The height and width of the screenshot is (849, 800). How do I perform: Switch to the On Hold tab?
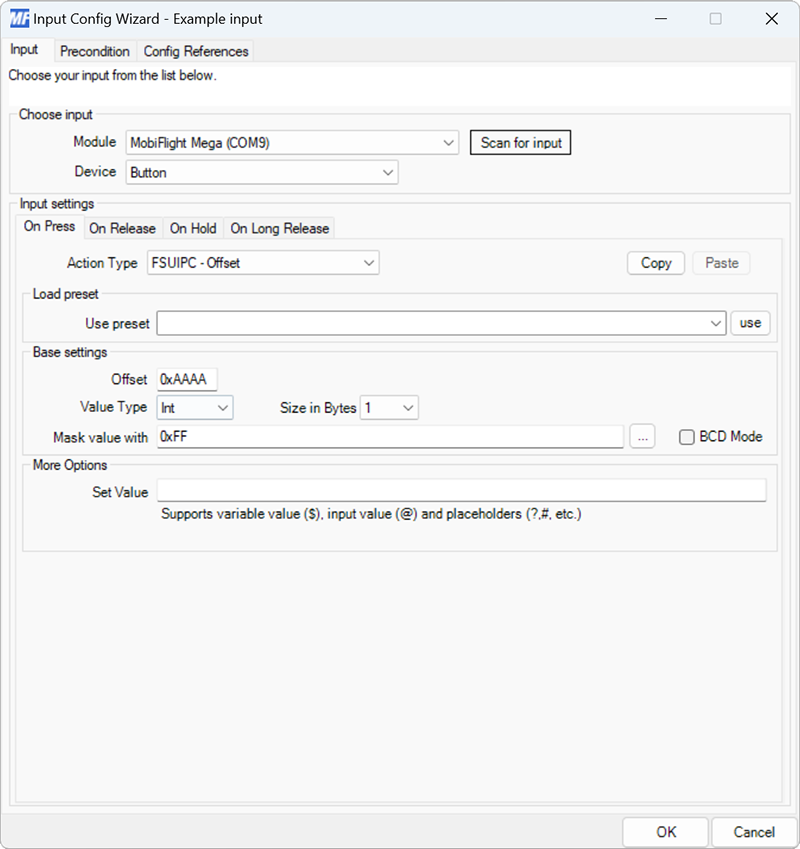pos(192,228)
